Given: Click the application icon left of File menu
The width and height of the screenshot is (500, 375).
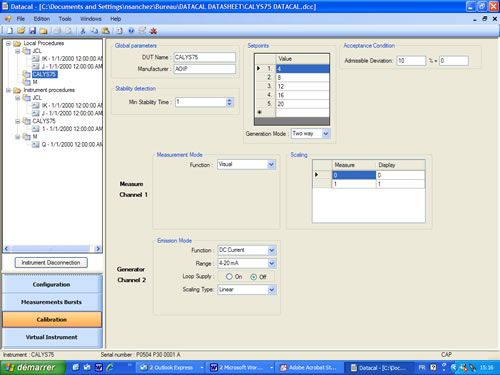Looking at the screenshot, I should point(8,19).
